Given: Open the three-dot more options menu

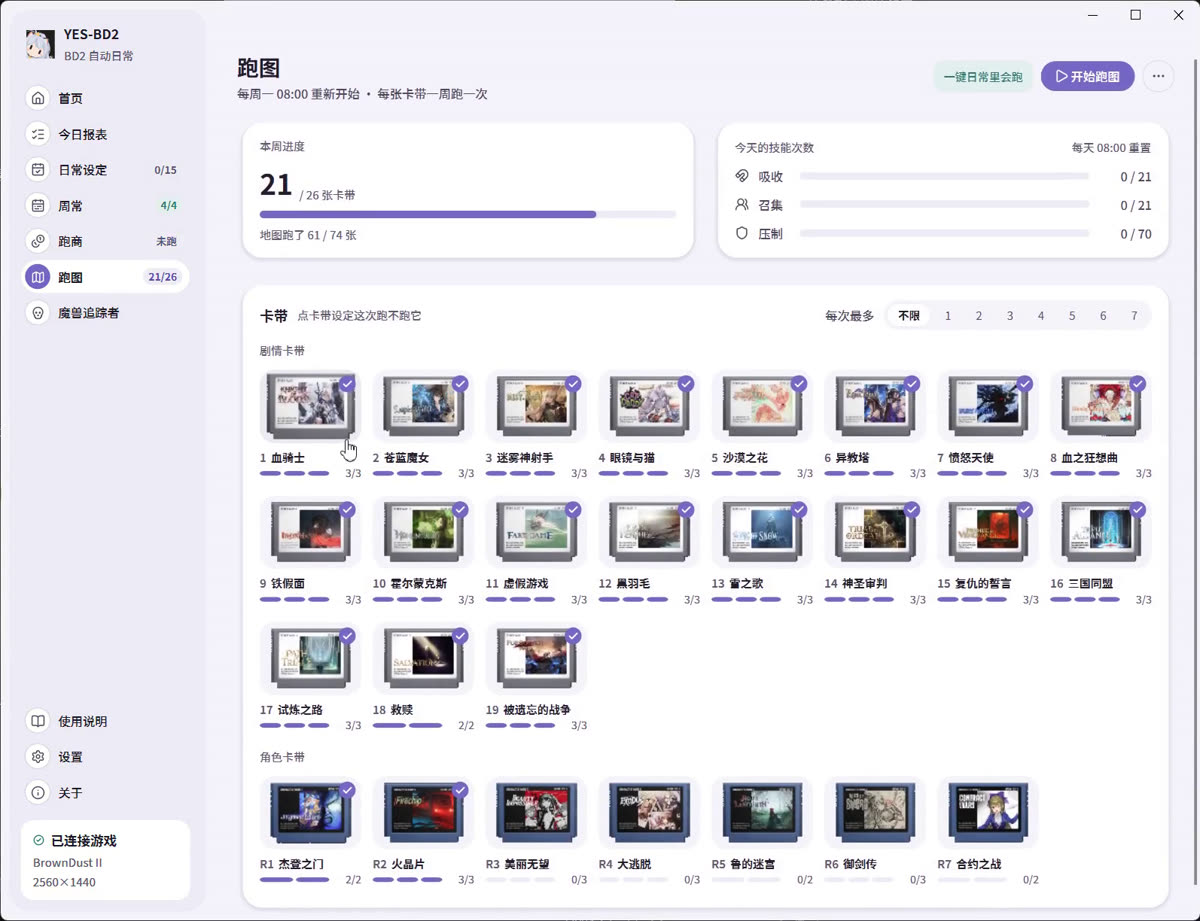Looking at the screenshot, I should click(x=1158, y=76).
